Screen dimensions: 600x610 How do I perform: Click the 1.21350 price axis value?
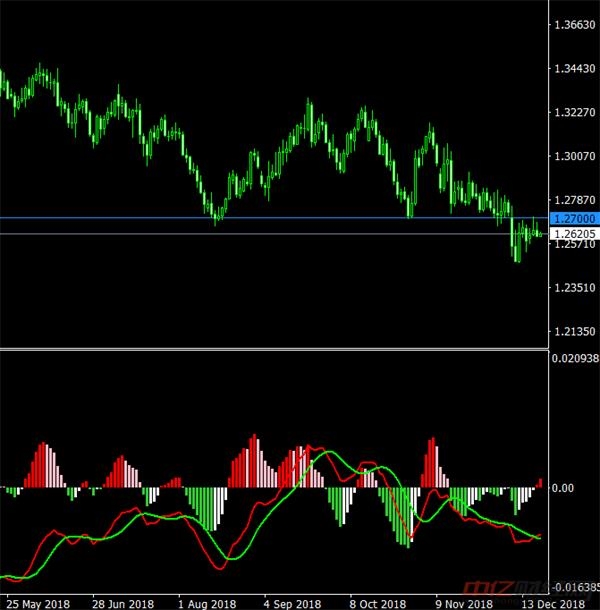pyautogui.click(x=575, y=331)
